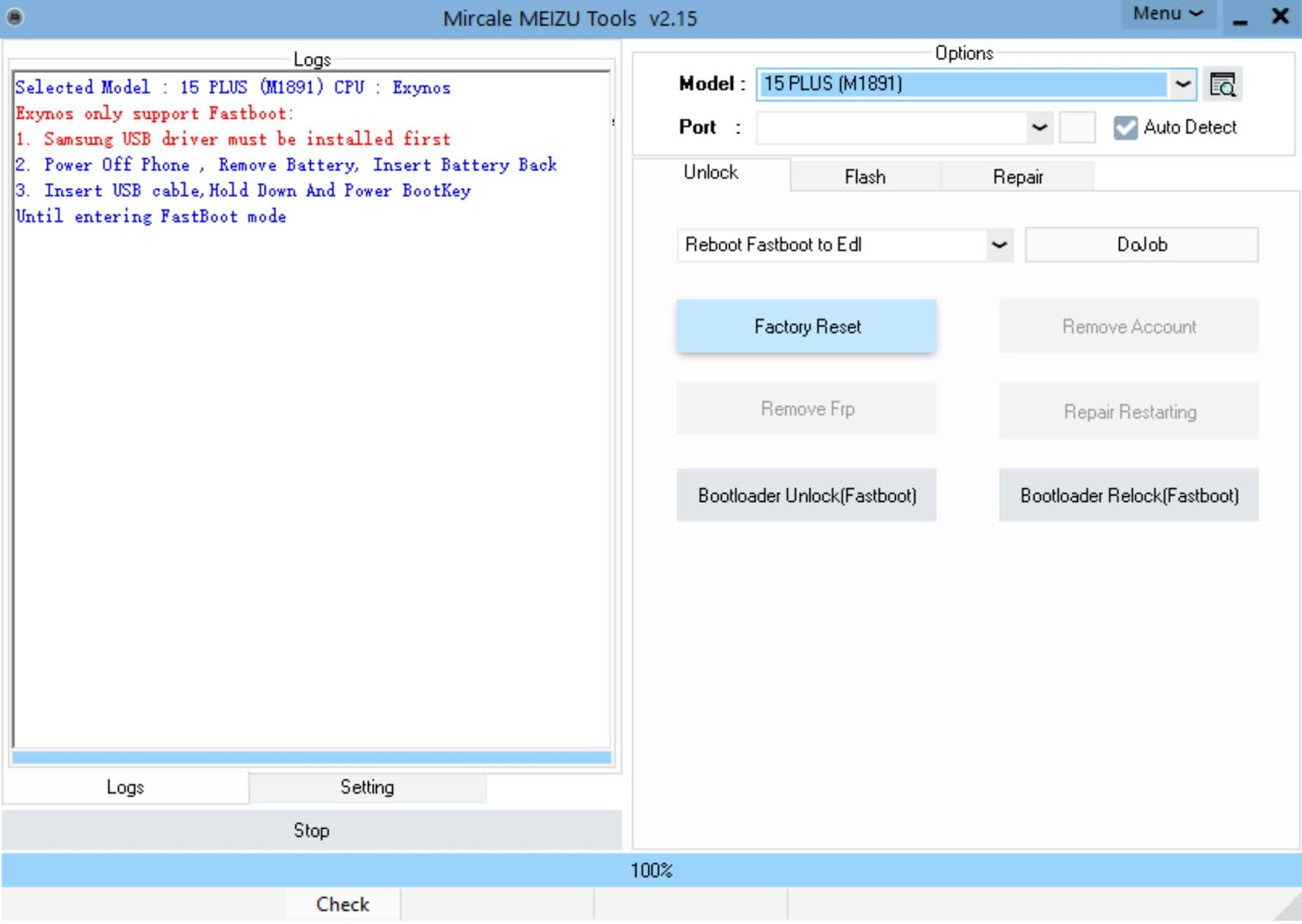Image resolution: width=1302 pixels, height=924 pixels.
Task: Click the Factory Reset button
Action: tap(806, 326)
